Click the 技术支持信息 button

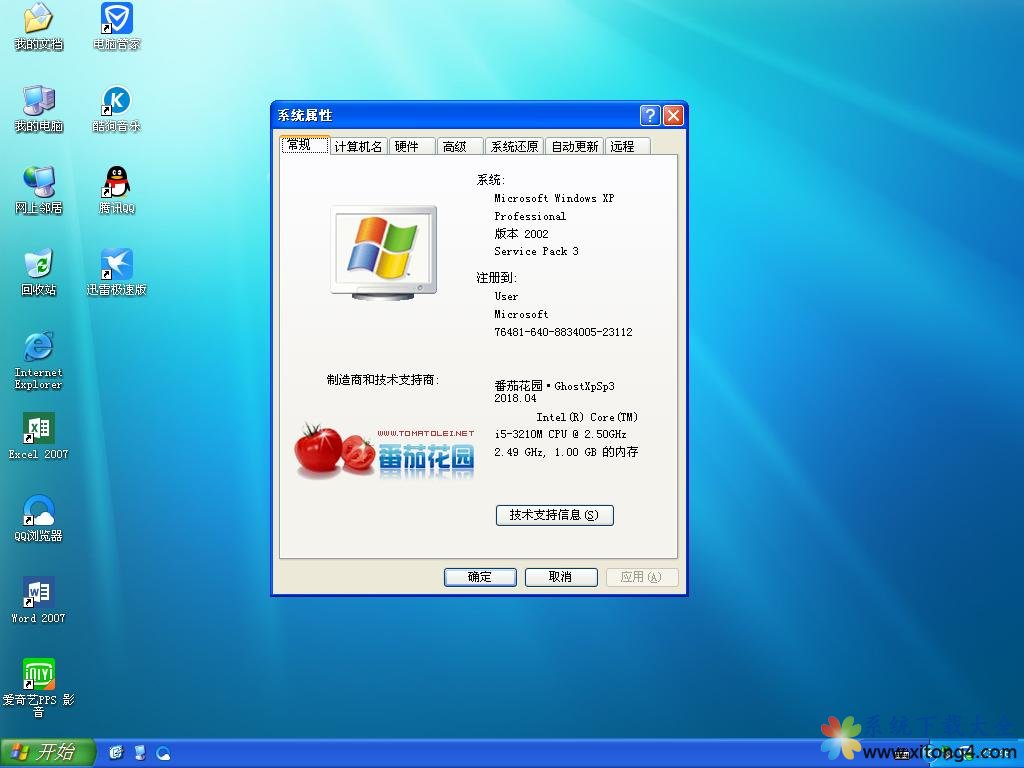click(554, 515)
